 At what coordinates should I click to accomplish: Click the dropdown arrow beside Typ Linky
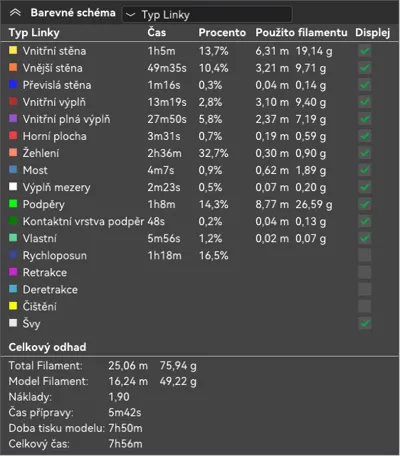[131, 15]
